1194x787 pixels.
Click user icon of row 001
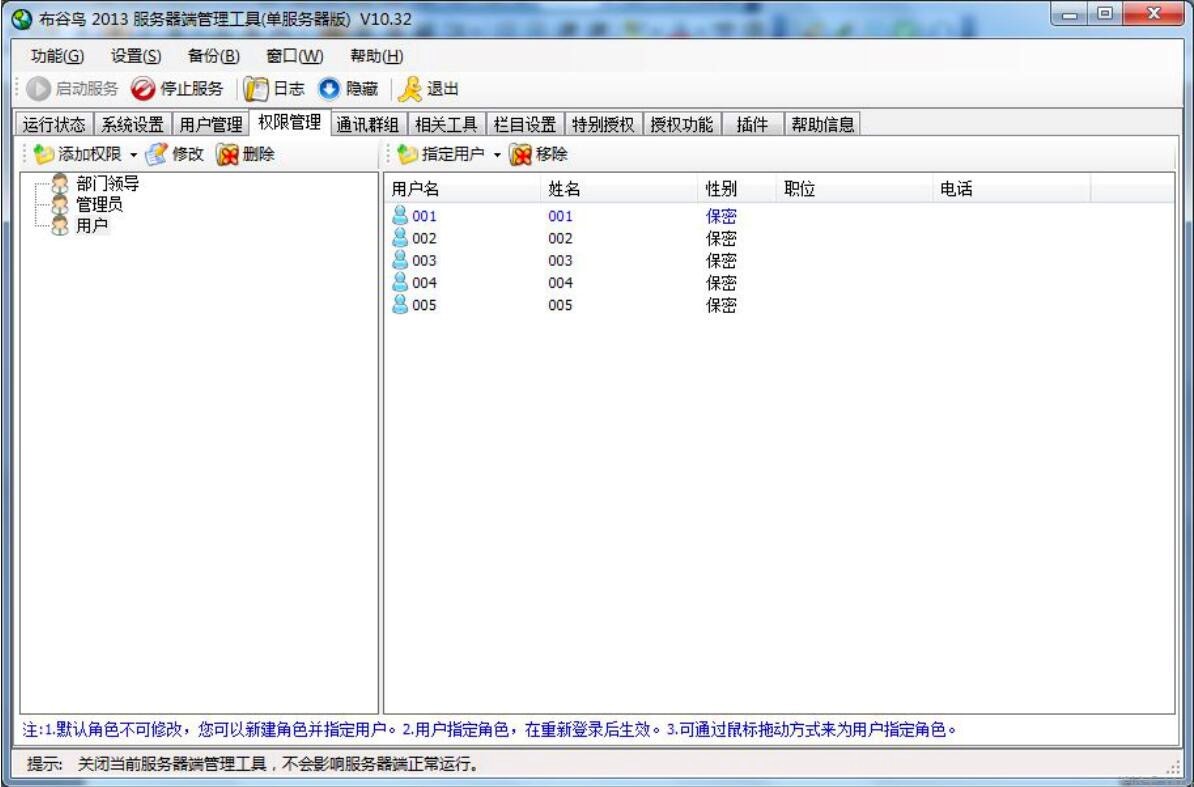[400, 215]
